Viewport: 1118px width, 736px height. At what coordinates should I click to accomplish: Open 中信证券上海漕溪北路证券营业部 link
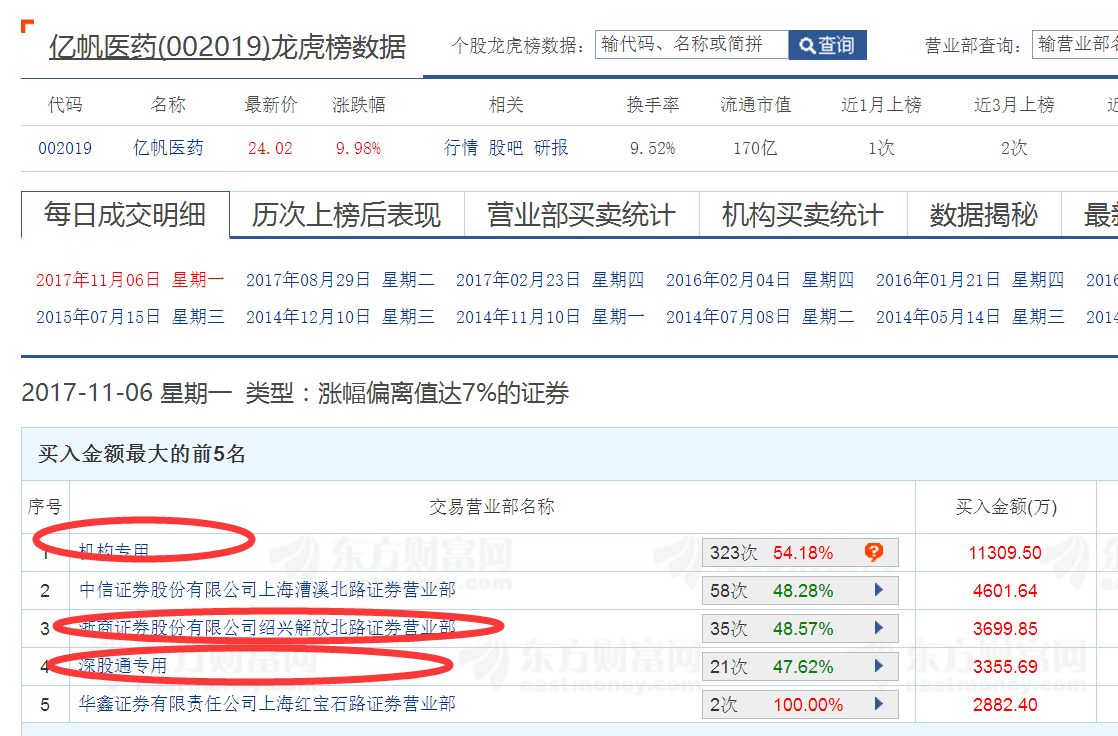pos(267,590)
